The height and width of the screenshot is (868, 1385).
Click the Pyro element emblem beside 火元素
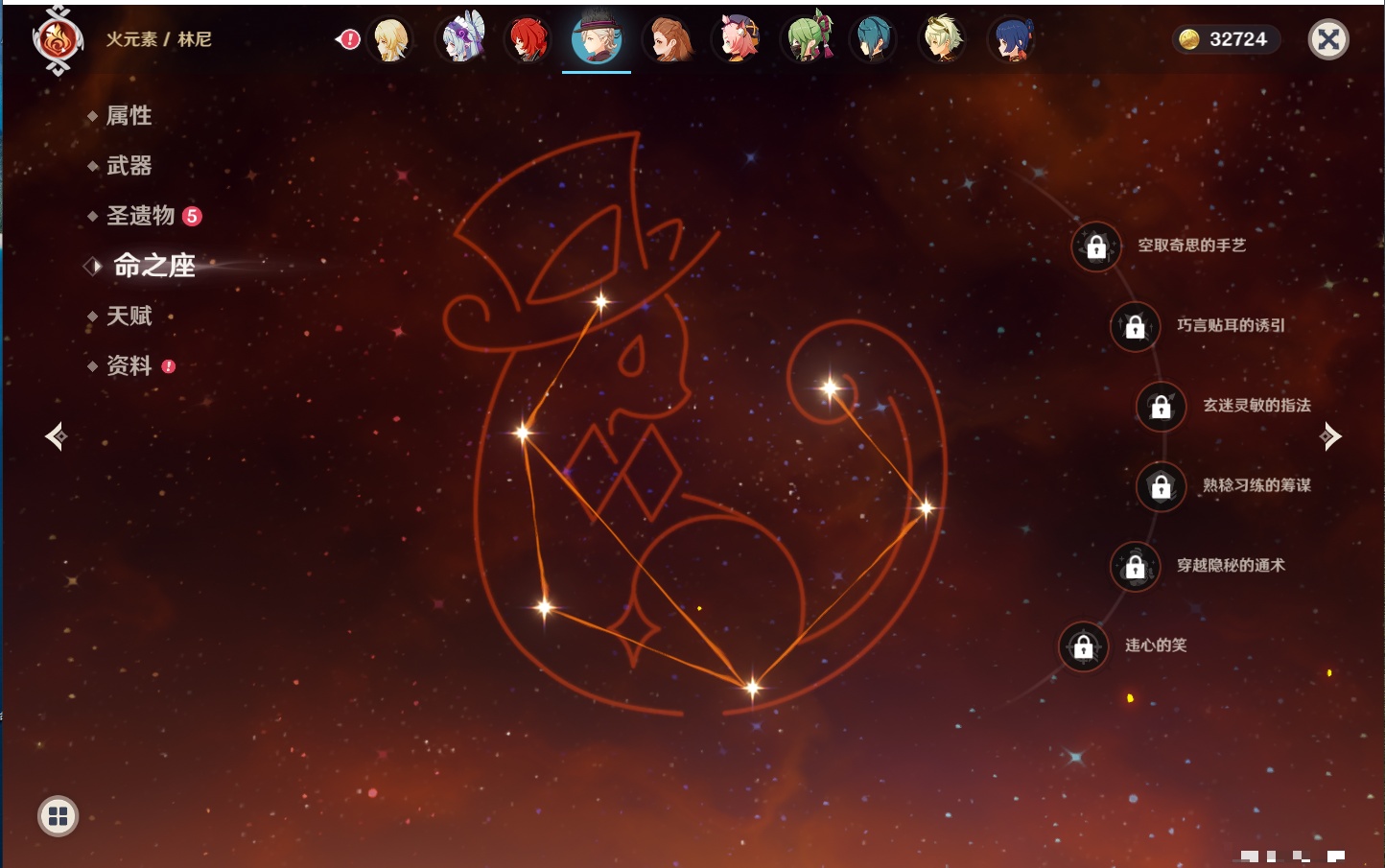click(58, 39)
